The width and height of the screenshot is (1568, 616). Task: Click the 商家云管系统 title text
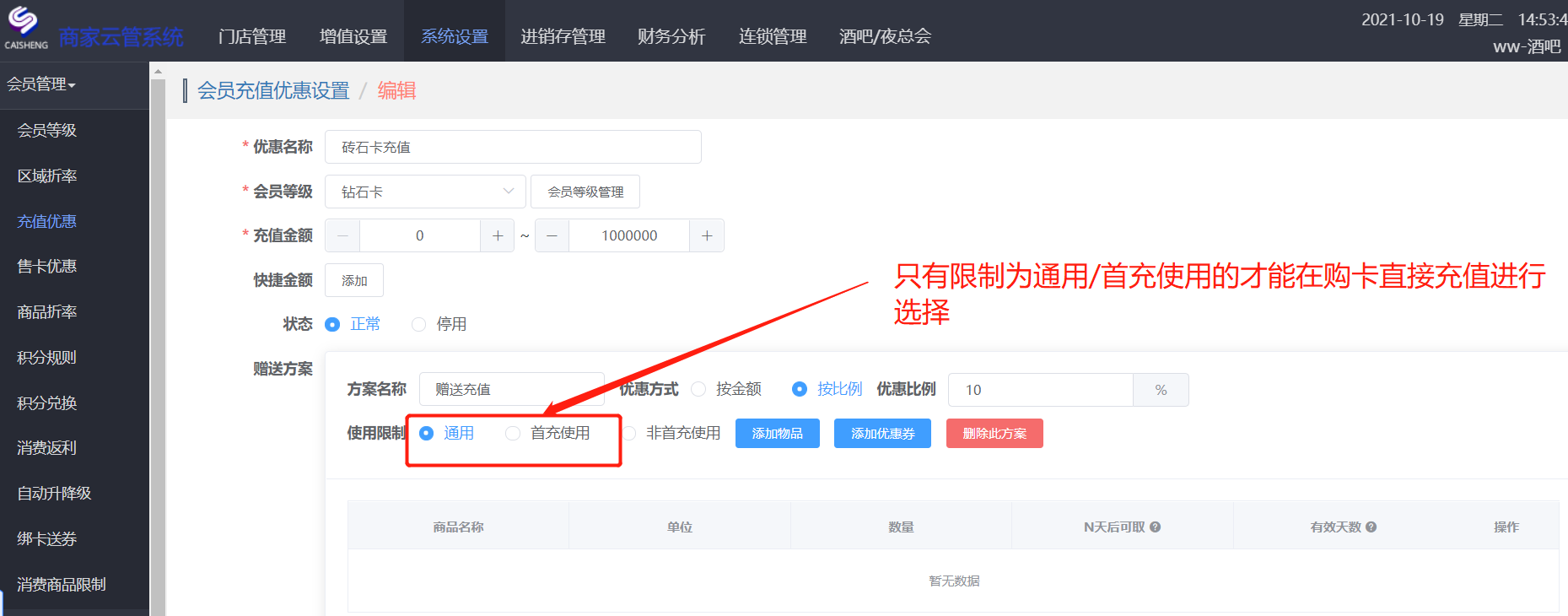(121, 37)
